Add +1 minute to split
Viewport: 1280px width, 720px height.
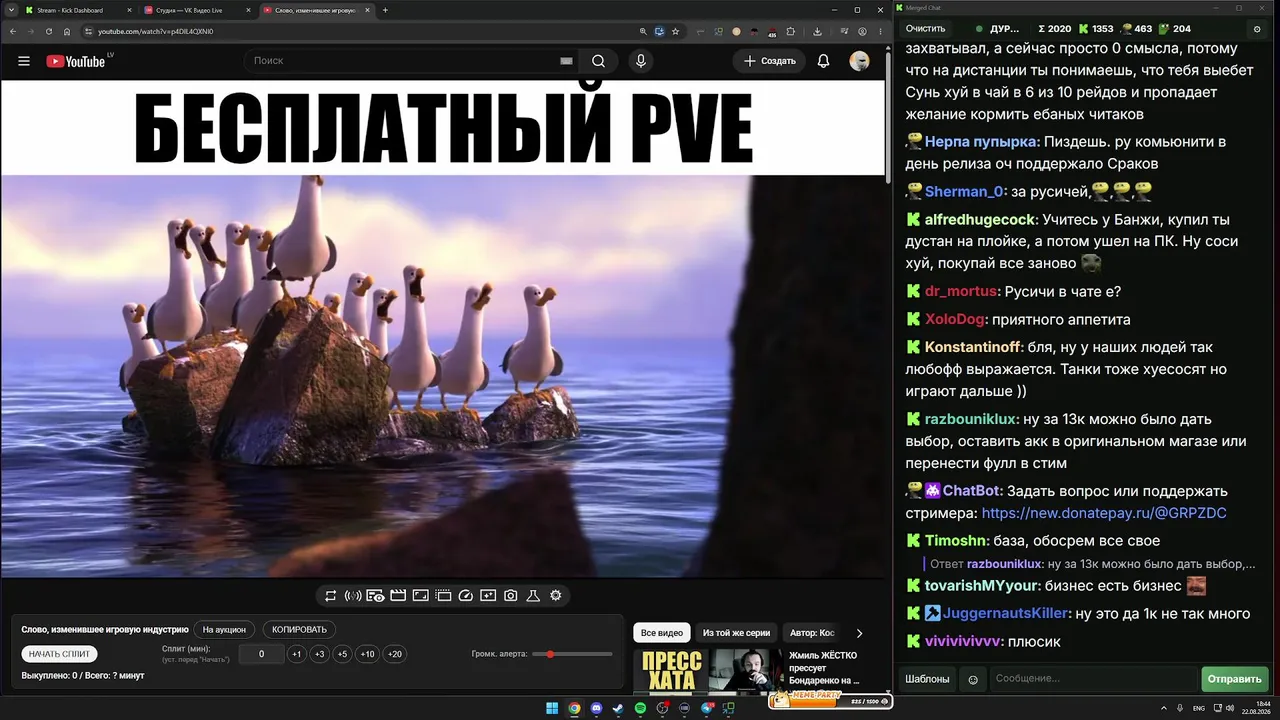tap(296, 654)
